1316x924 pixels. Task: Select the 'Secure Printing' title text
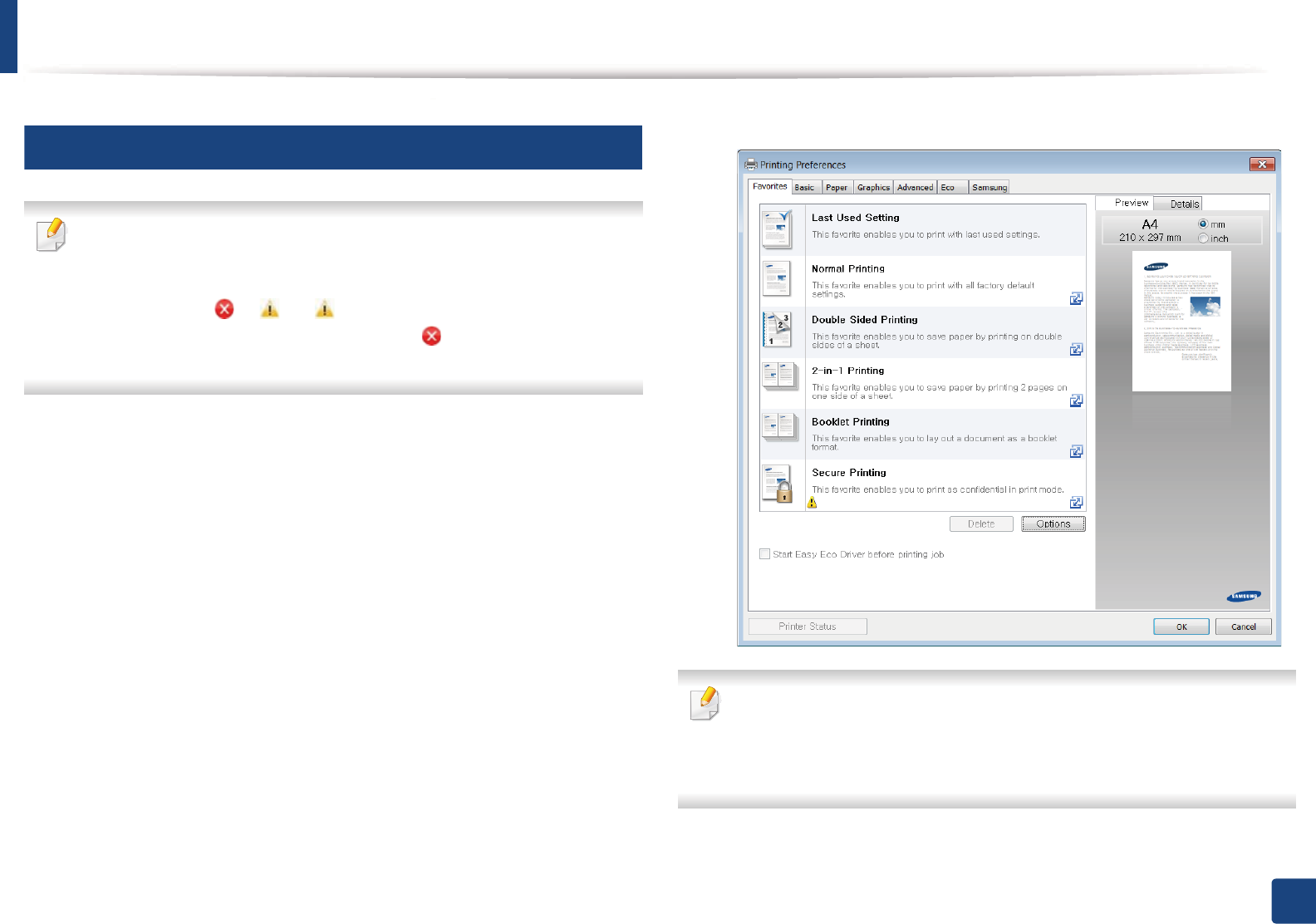[x=848, y=473]
